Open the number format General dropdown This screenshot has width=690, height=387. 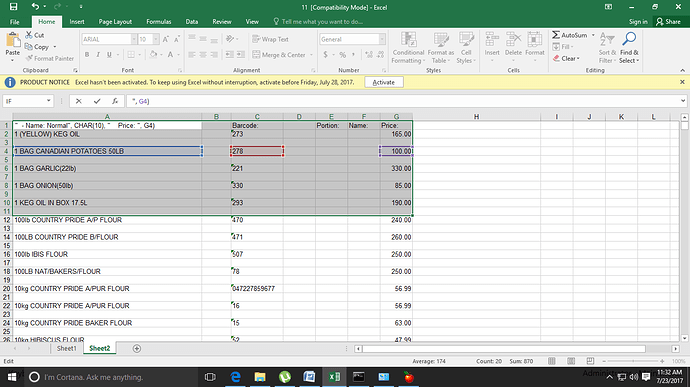coord(382,39)
